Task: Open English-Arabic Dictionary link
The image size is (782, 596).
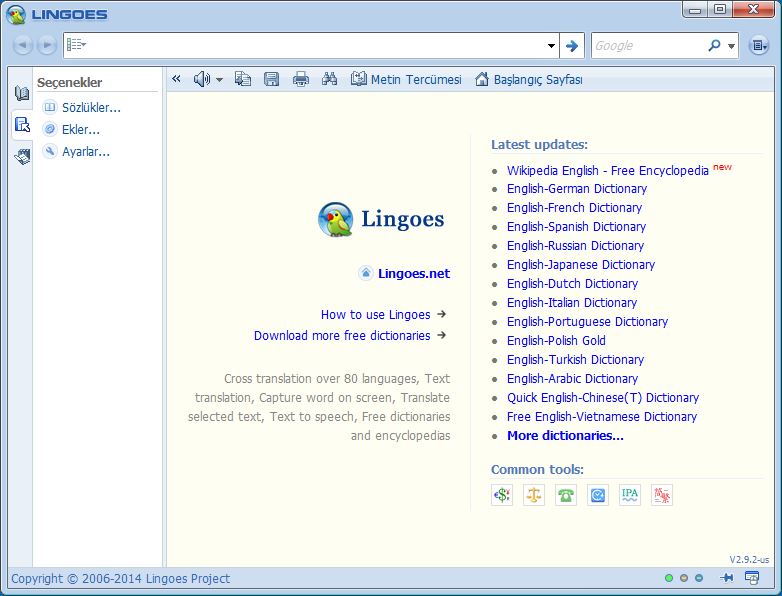Action: [x=573, y=378]
